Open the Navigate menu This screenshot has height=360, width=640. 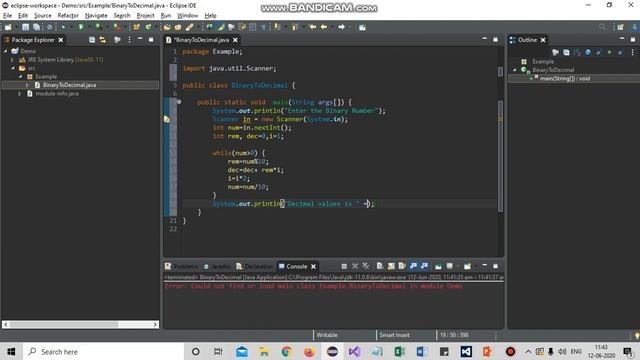click(x=96, y=16)
